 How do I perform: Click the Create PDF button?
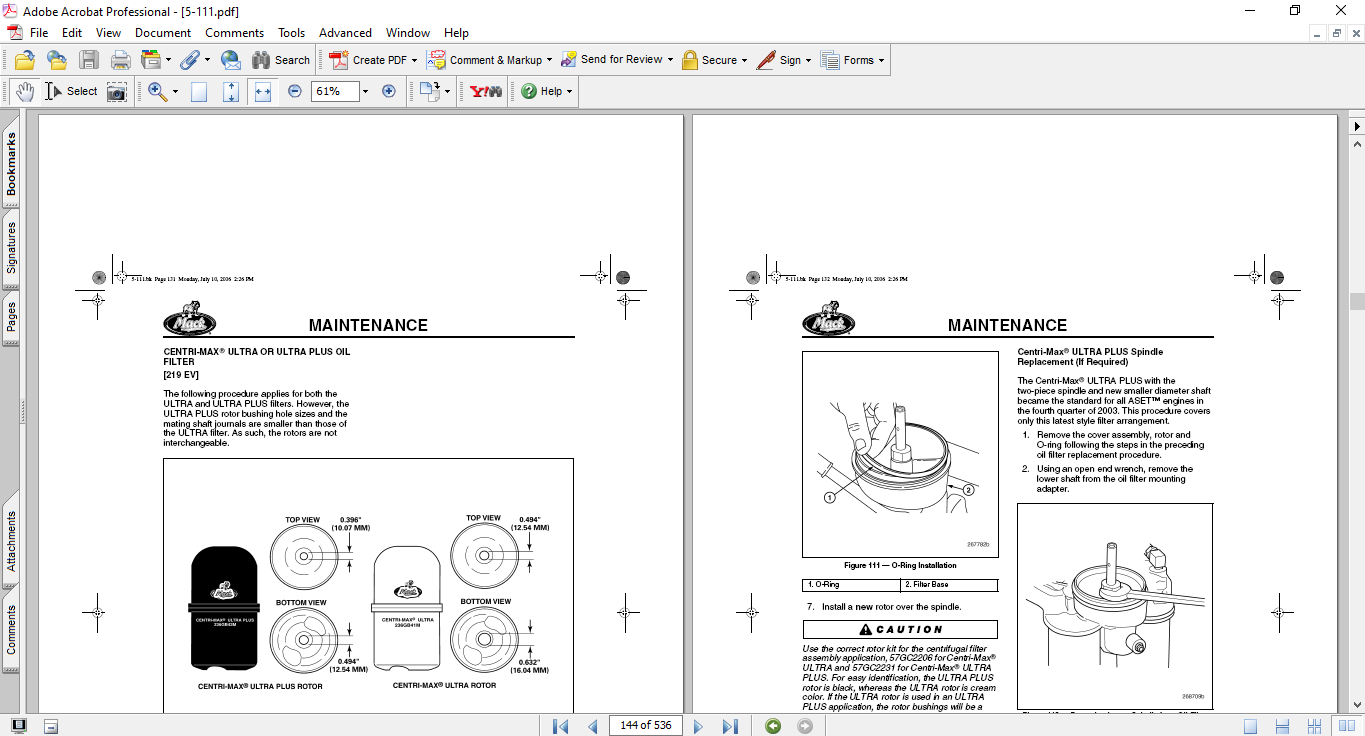point(369,60)
